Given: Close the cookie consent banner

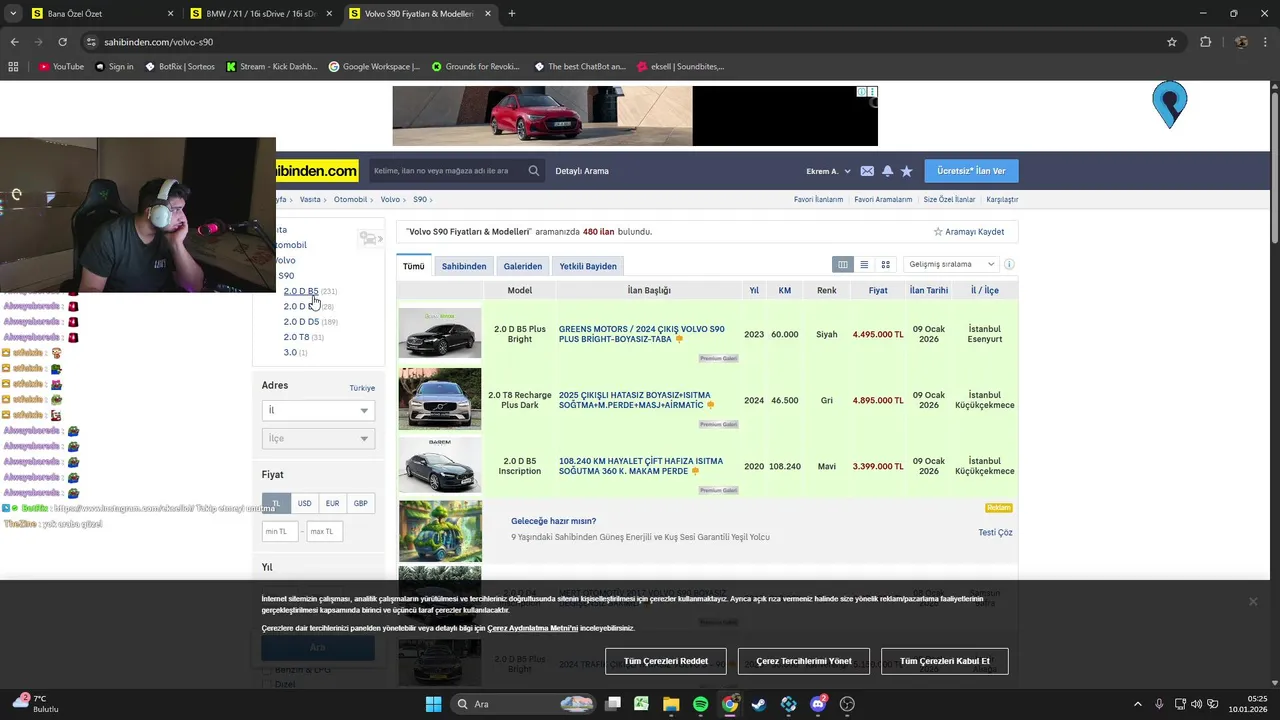Looking at the screenshot, I should 1253,602.
